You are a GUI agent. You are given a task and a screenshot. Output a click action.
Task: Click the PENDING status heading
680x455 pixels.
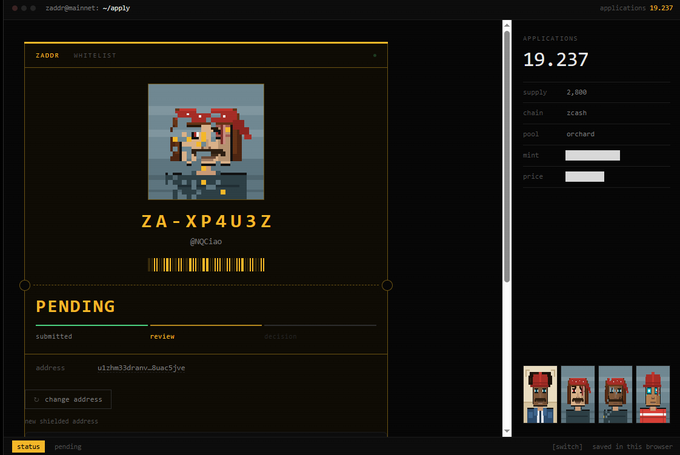coord(75,306)
